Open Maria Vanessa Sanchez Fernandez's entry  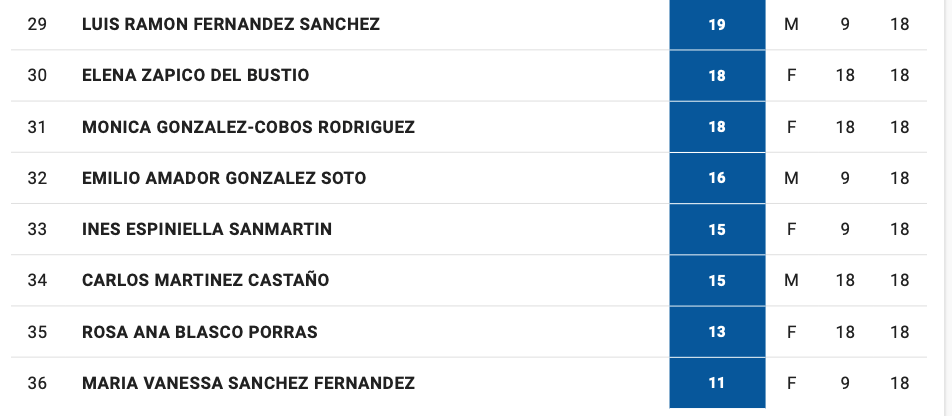[248, 383]
